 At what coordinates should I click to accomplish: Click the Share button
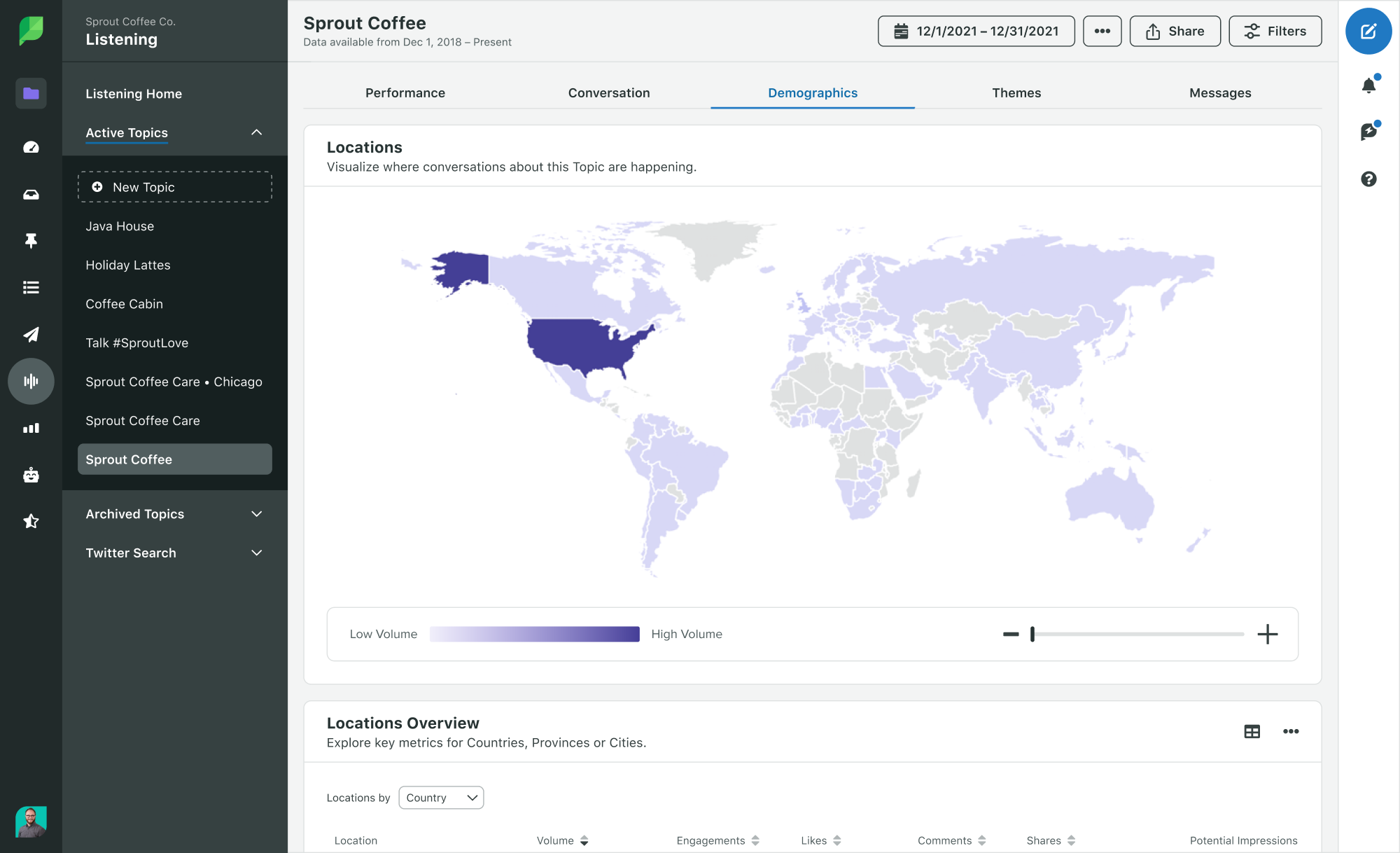tap(1176, 30)
